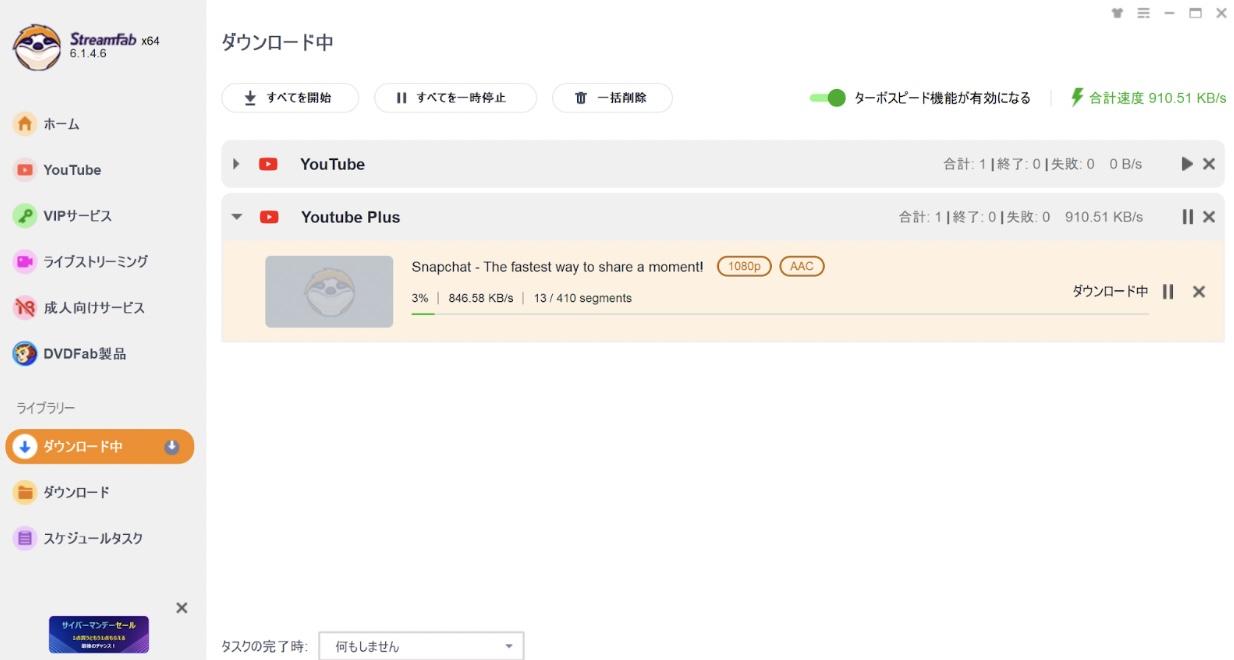
Task: Click すべてを開始 button
Action: (x=290, y=98)
